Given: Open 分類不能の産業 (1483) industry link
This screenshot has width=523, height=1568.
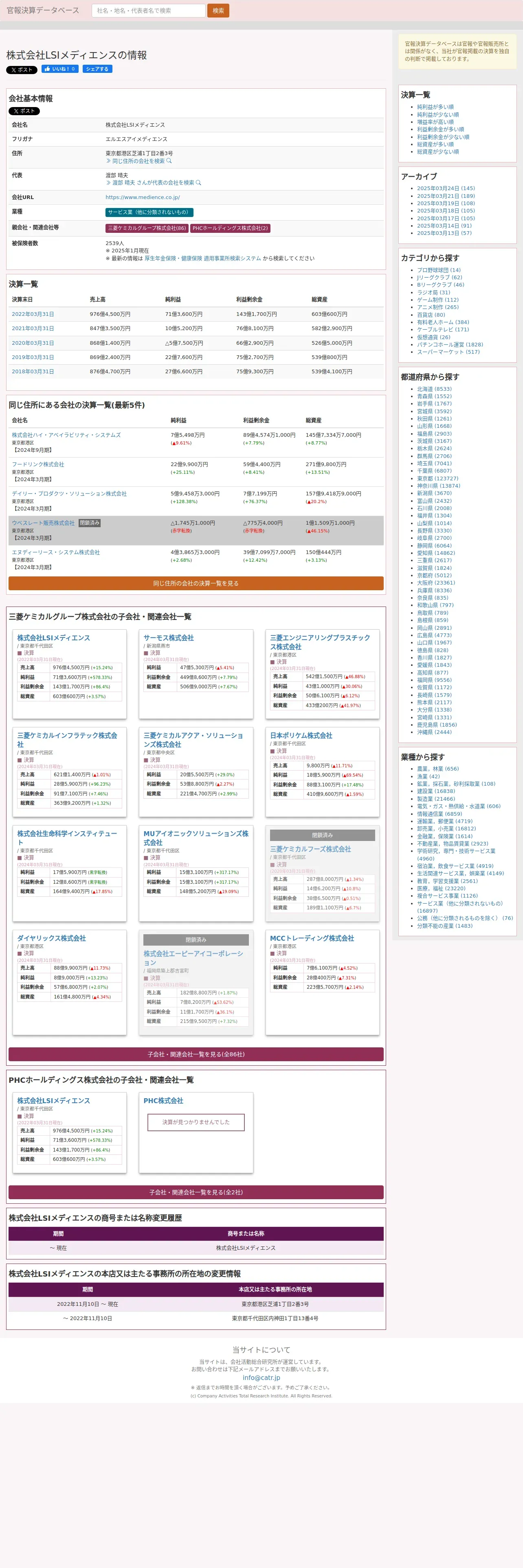Looking at the screenshot, I should (444, 926).
